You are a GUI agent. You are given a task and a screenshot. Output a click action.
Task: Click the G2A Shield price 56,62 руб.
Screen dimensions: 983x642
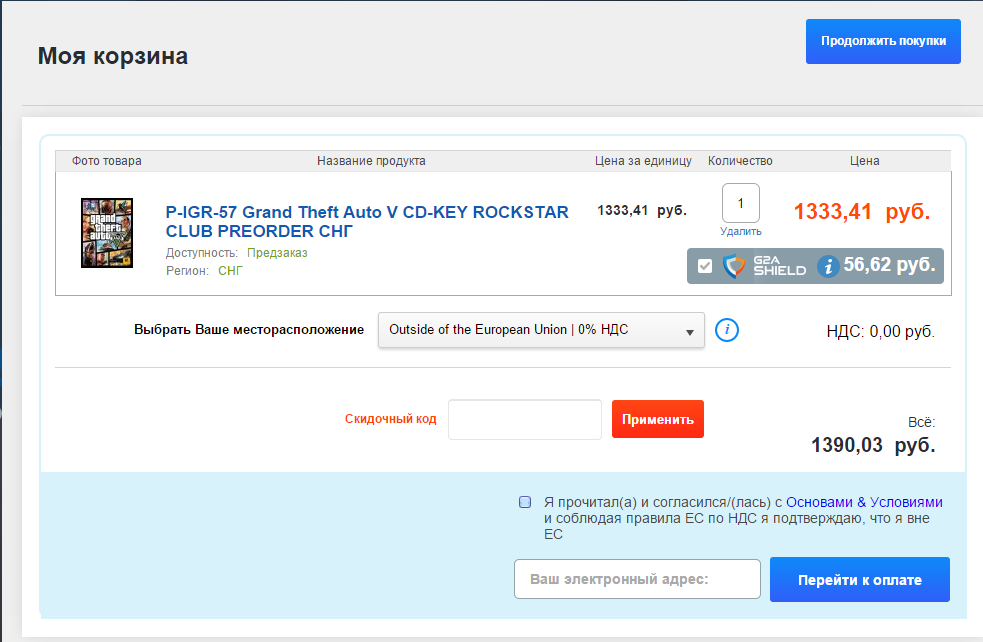(x=889, y=266)
